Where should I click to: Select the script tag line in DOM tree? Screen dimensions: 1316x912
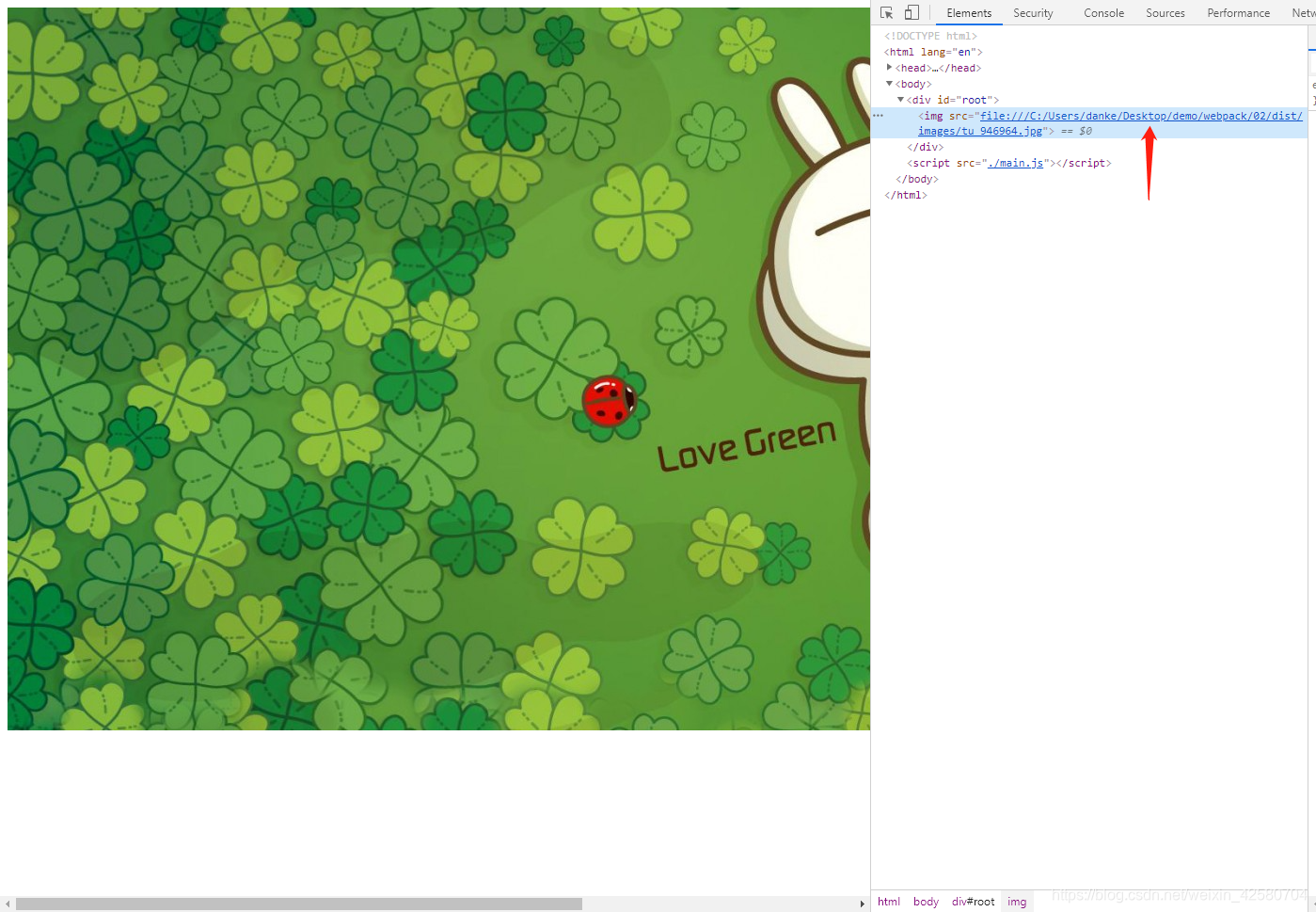click(x=1009, y=163)
